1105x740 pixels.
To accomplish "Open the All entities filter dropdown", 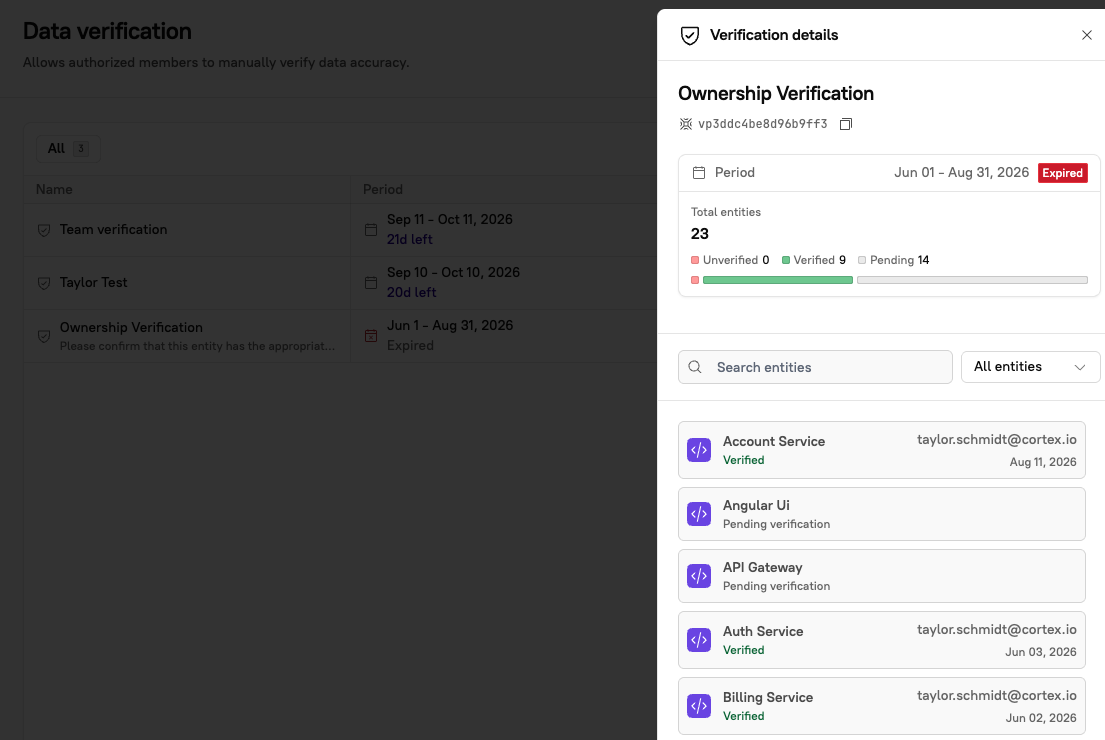I will coord(1030,367).
